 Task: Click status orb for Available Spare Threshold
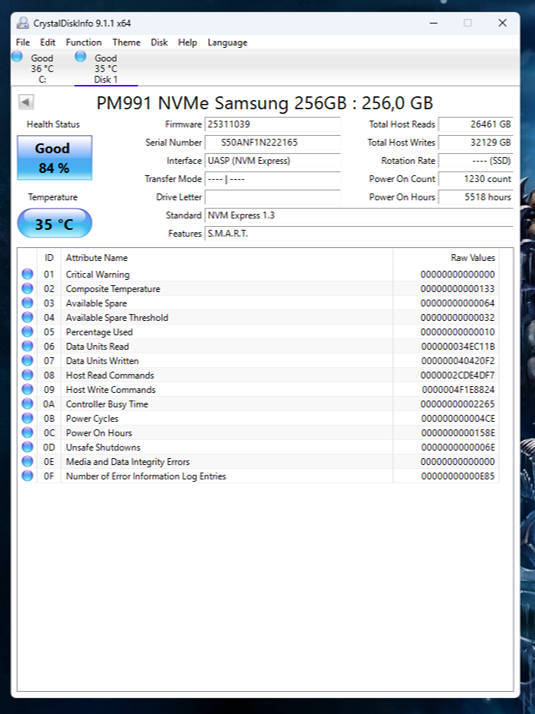[x=27, y=317]
